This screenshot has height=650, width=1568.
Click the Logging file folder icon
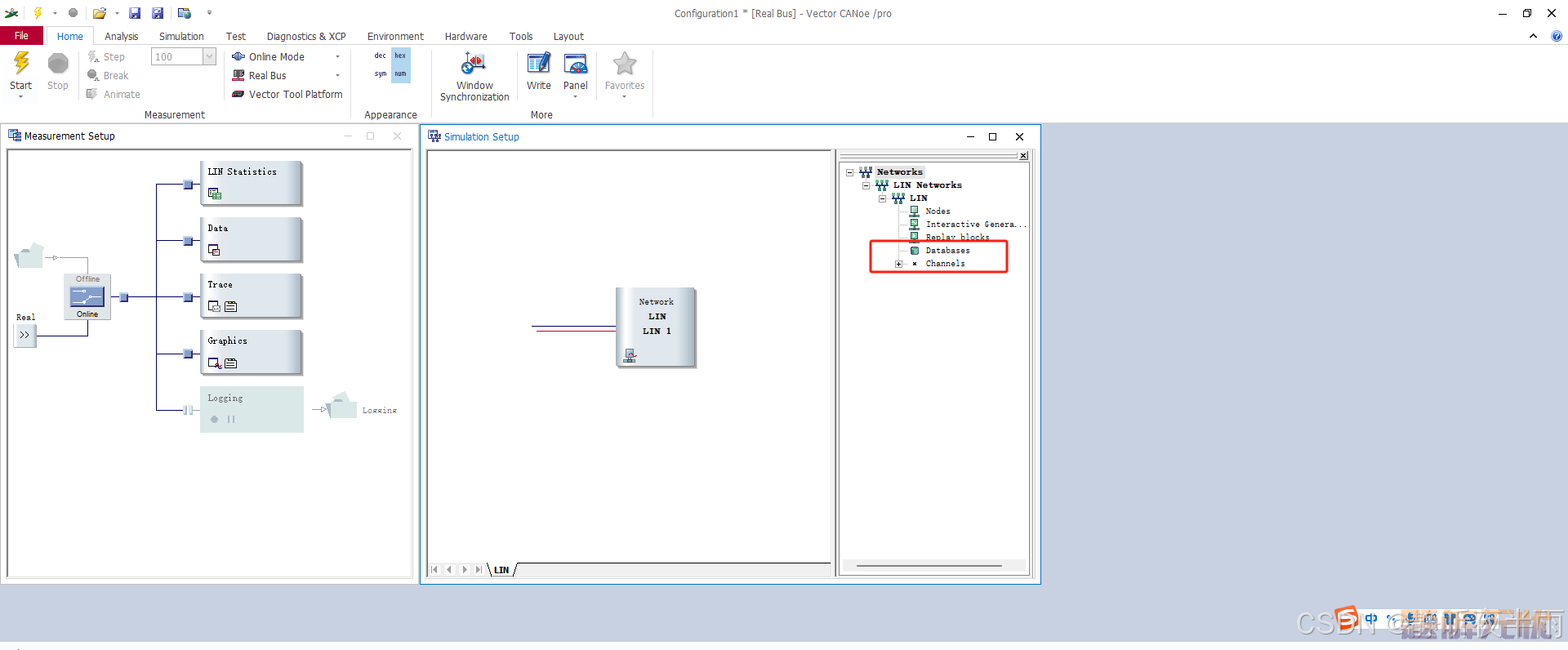342,406
